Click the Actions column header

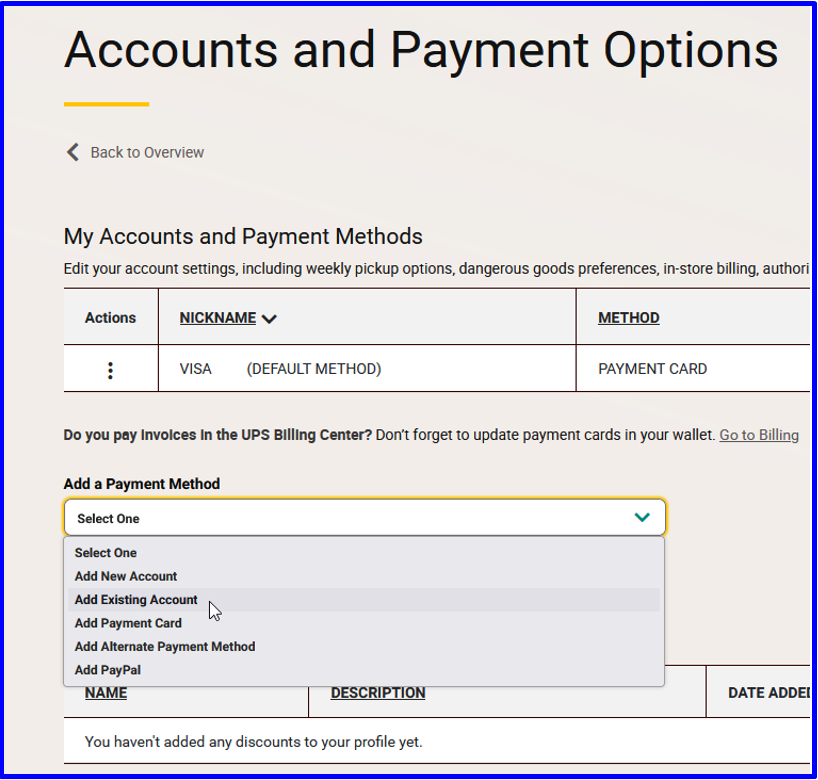tap(110, 318)
